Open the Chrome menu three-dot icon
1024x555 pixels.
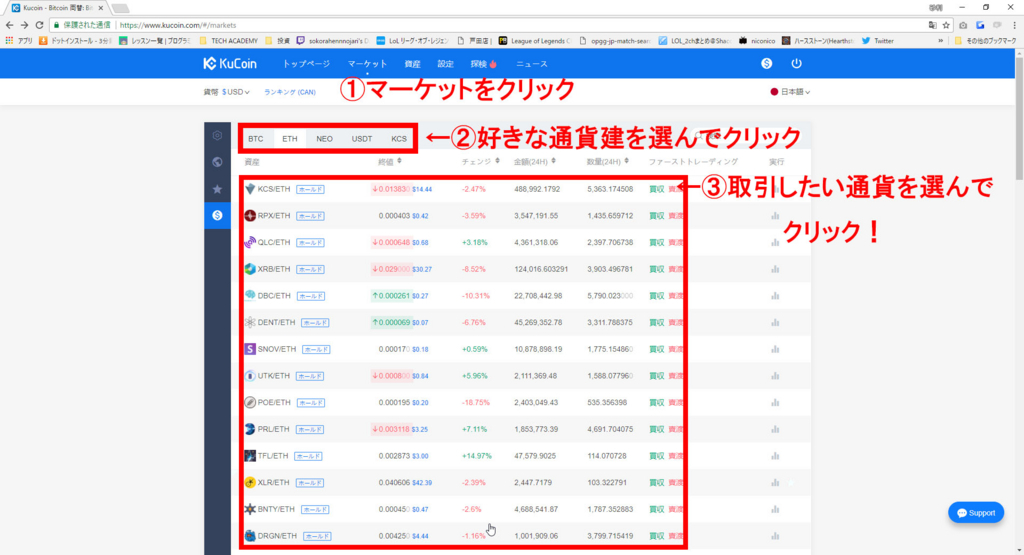click(x=1014, y=25)
